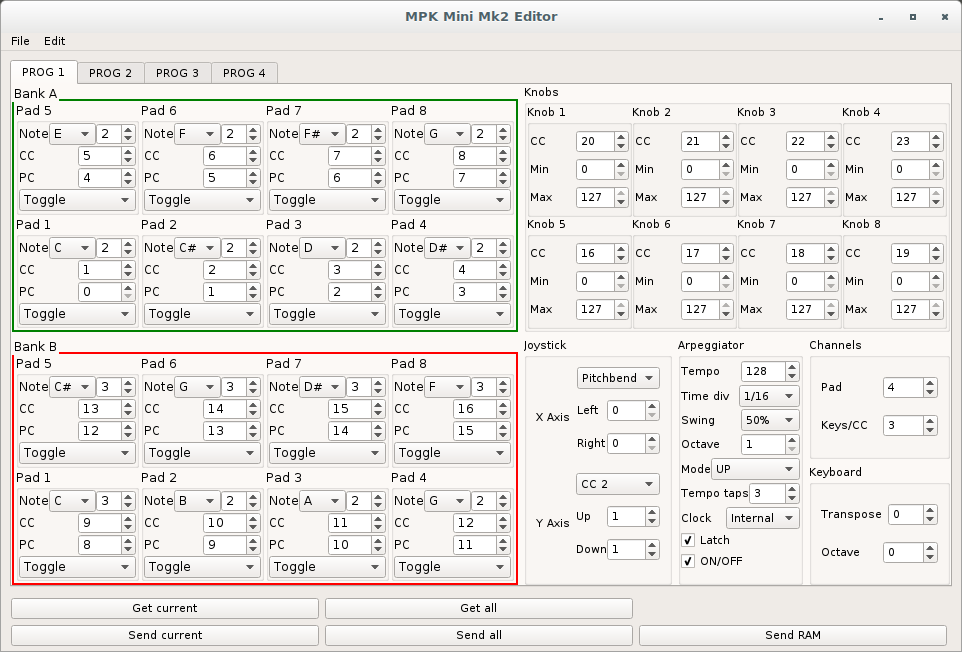This screenshot has width=962, height=652.
Task: Switch to the PROG 3 tab
Action: [177, 73]
